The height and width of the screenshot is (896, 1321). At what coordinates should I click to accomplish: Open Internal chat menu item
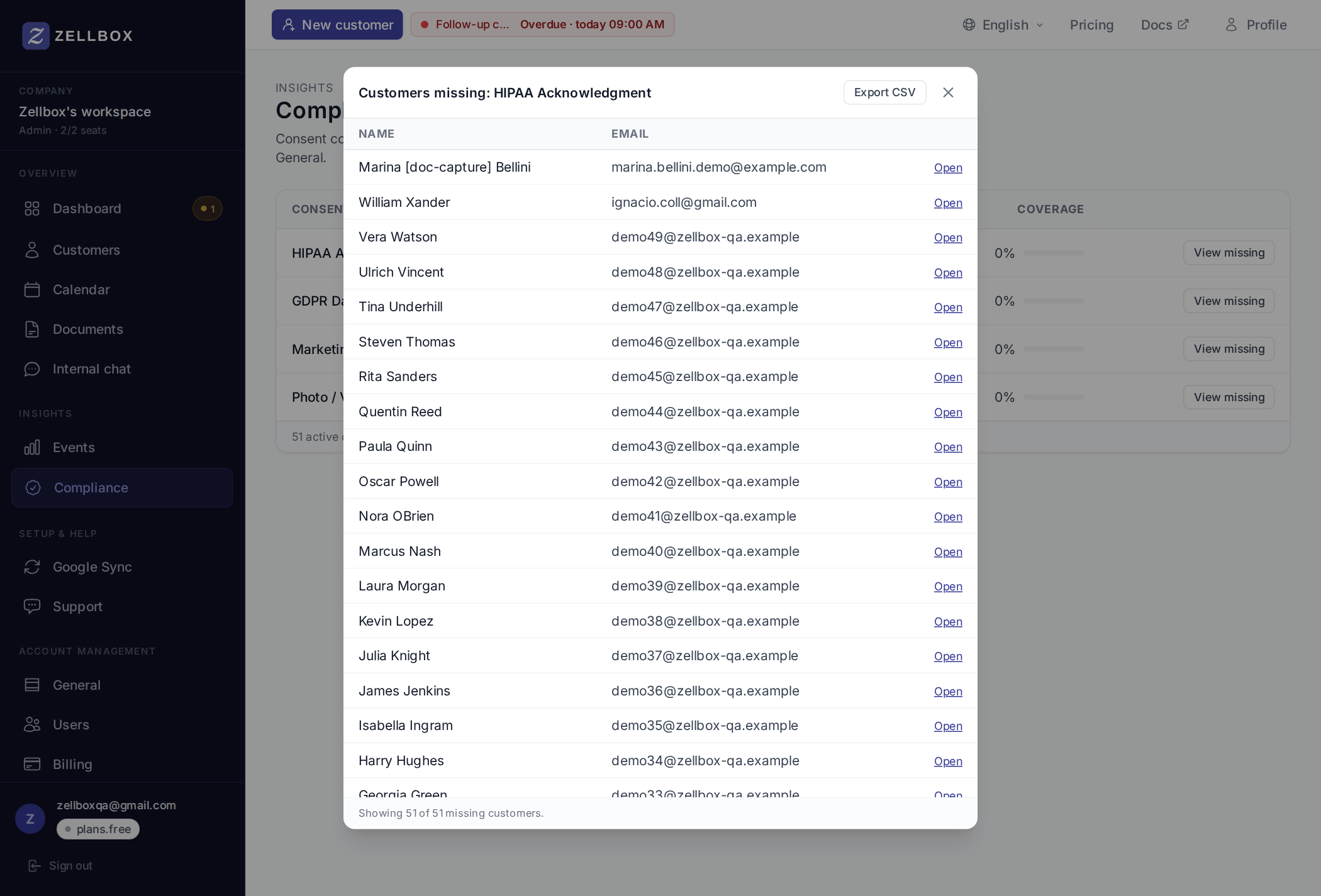coord(122,369)
